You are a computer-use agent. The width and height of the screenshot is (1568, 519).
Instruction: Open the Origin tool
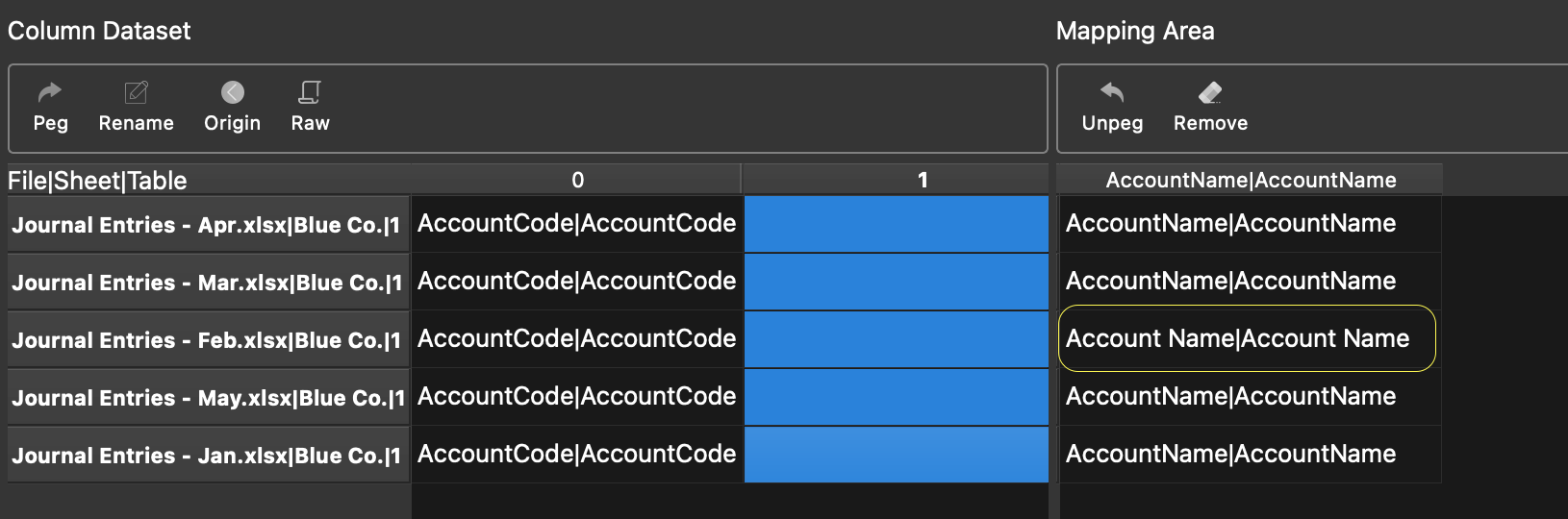233,92
